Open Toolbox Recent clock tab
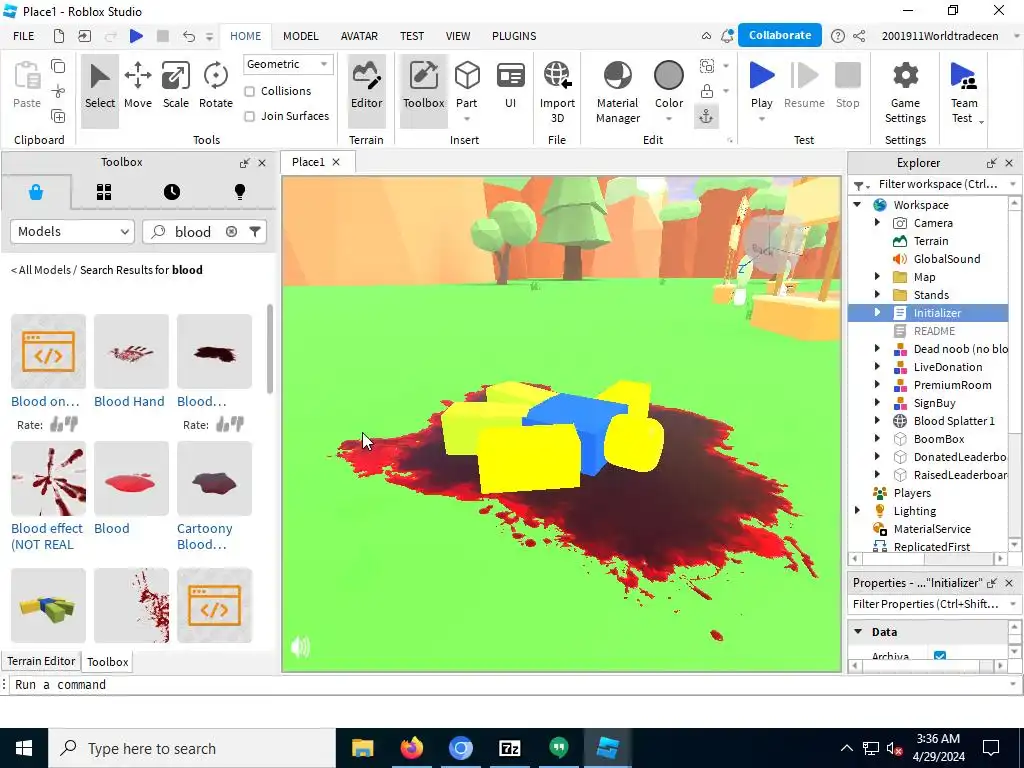Viewport: 1024px width, 768px height. [172, 192]
